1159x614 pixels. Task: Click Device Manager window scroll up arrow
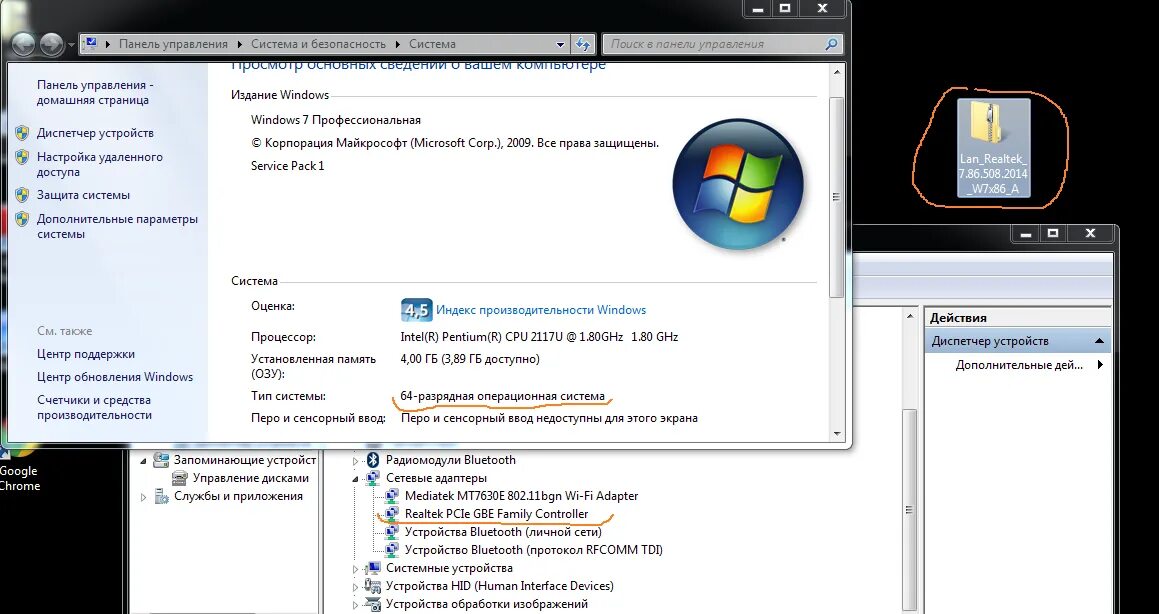point(911,316)
